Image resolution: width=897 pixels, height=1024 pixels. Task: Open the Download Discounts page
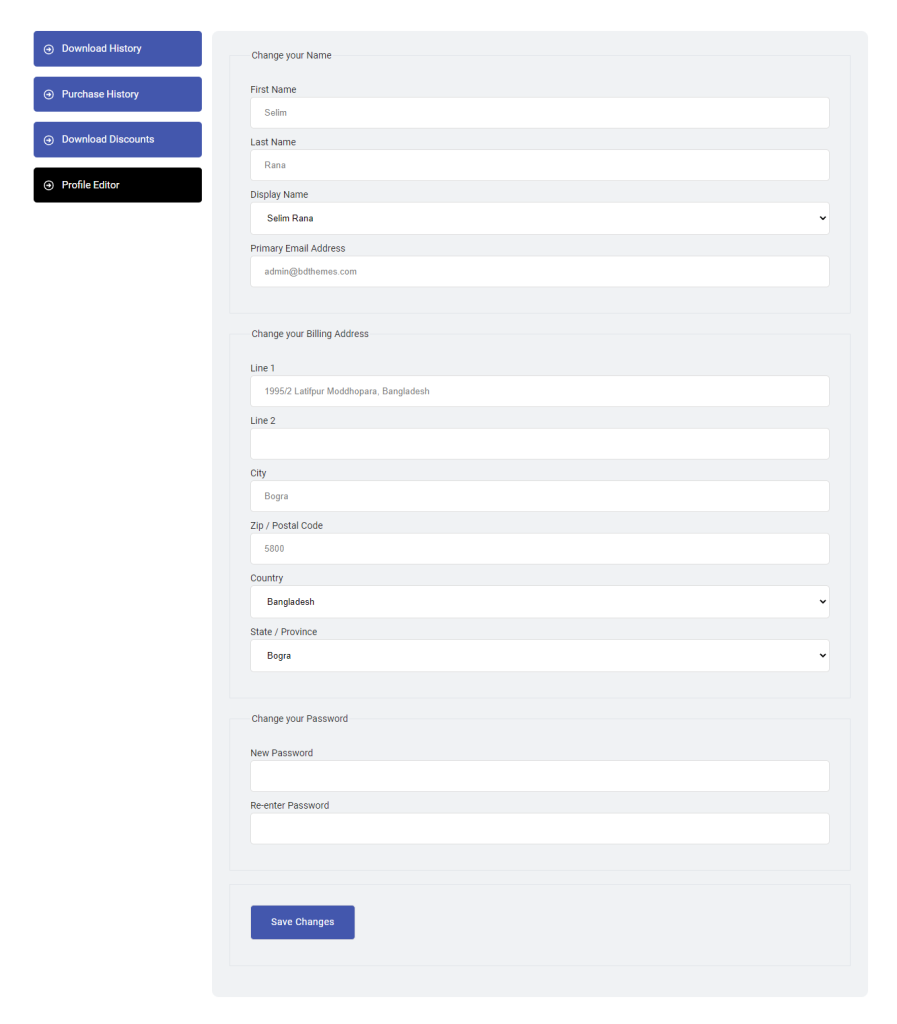point(117,139)
